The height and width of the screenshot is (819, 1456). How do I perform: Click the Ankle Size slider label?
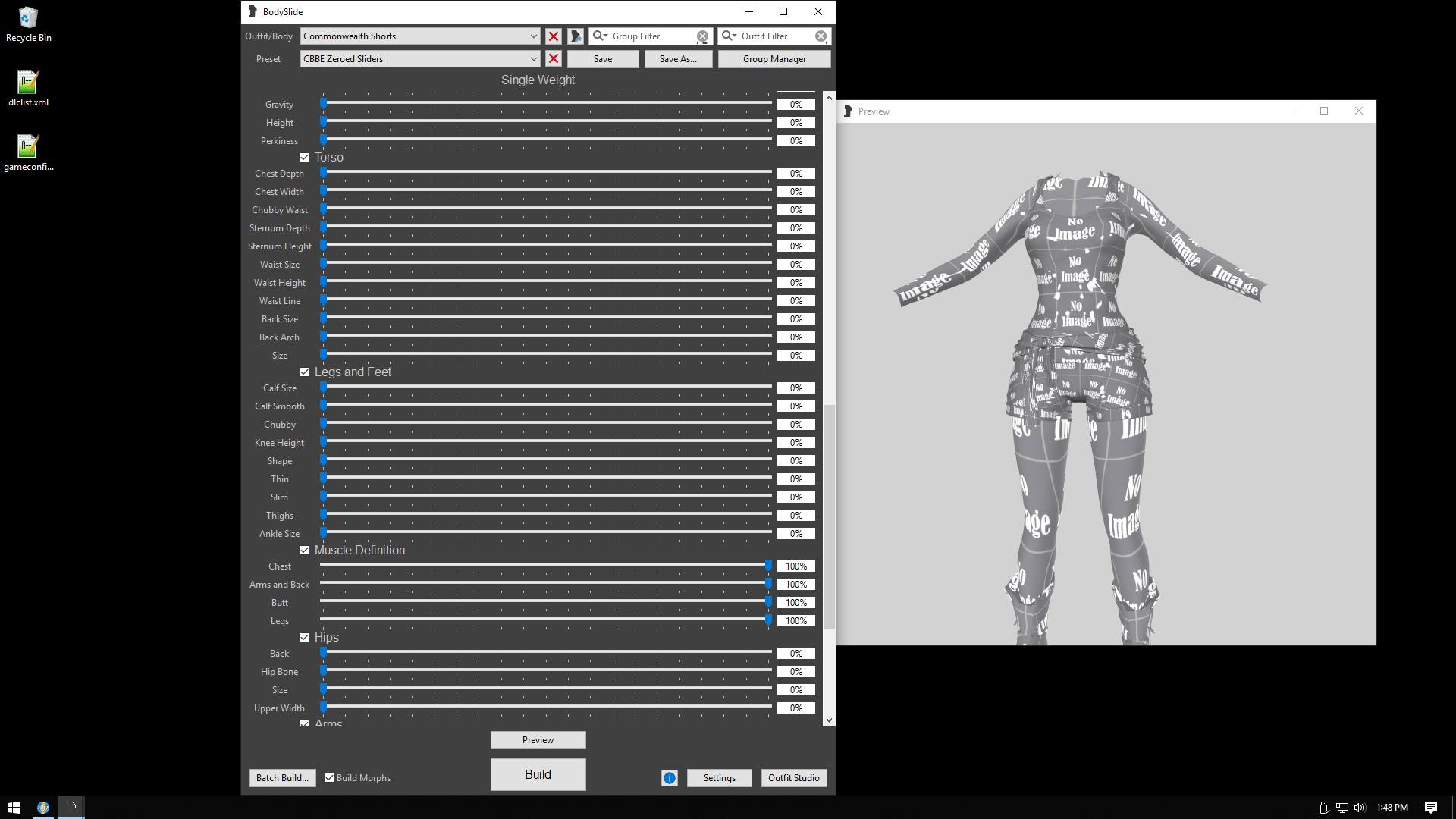tap(279, 534)
